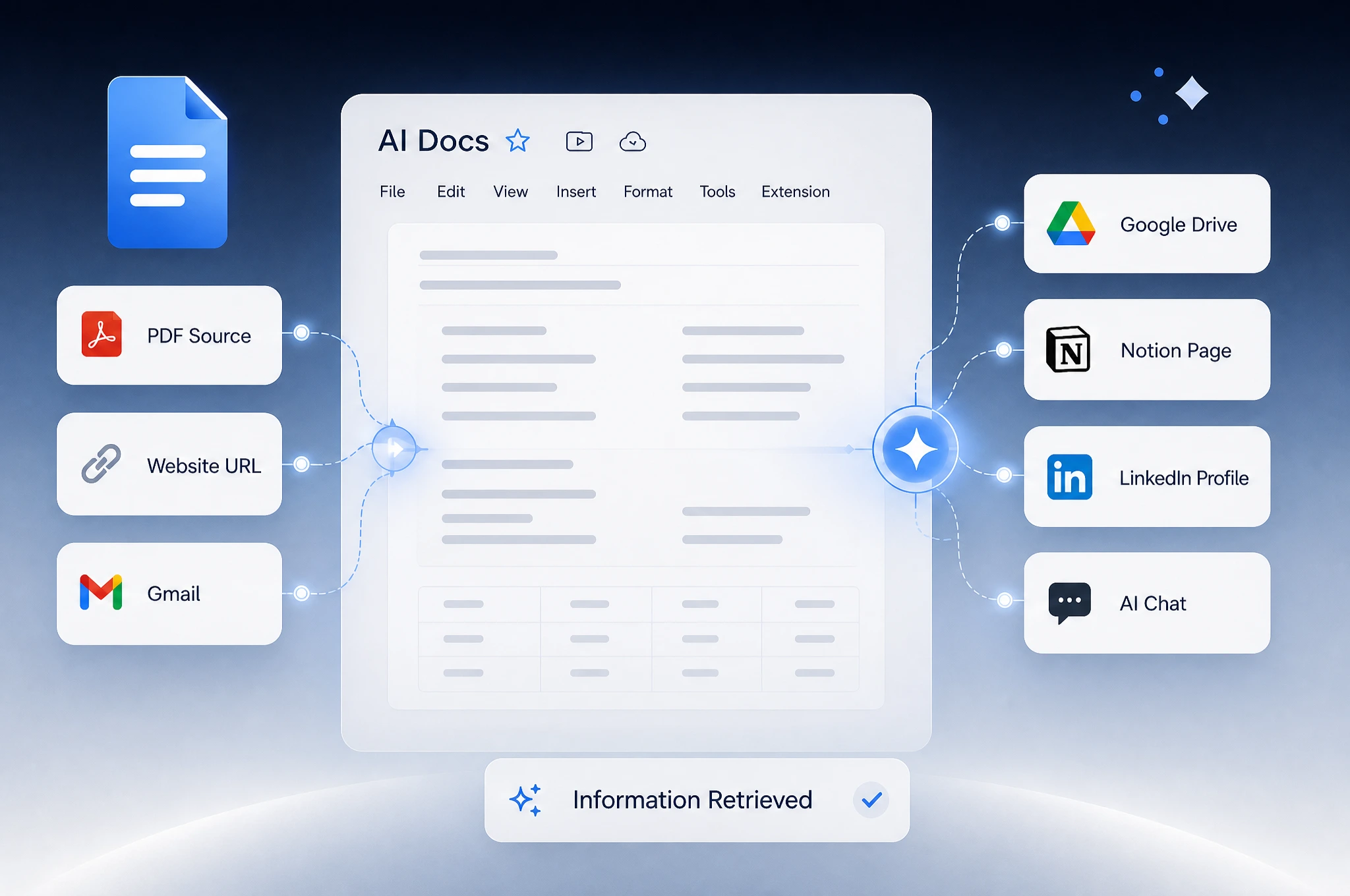
Task: Click the Notion N logo
Action: tap(1069, 349)
